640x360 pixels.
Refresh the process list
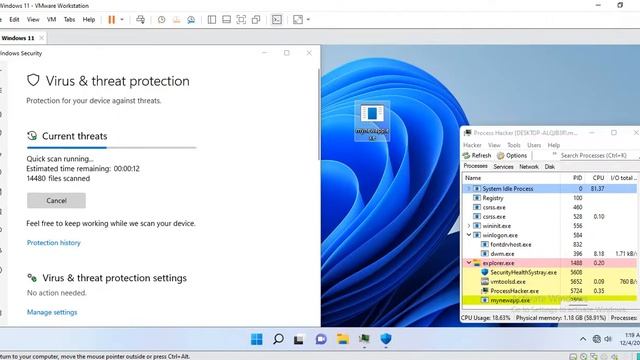click(477, 156)
